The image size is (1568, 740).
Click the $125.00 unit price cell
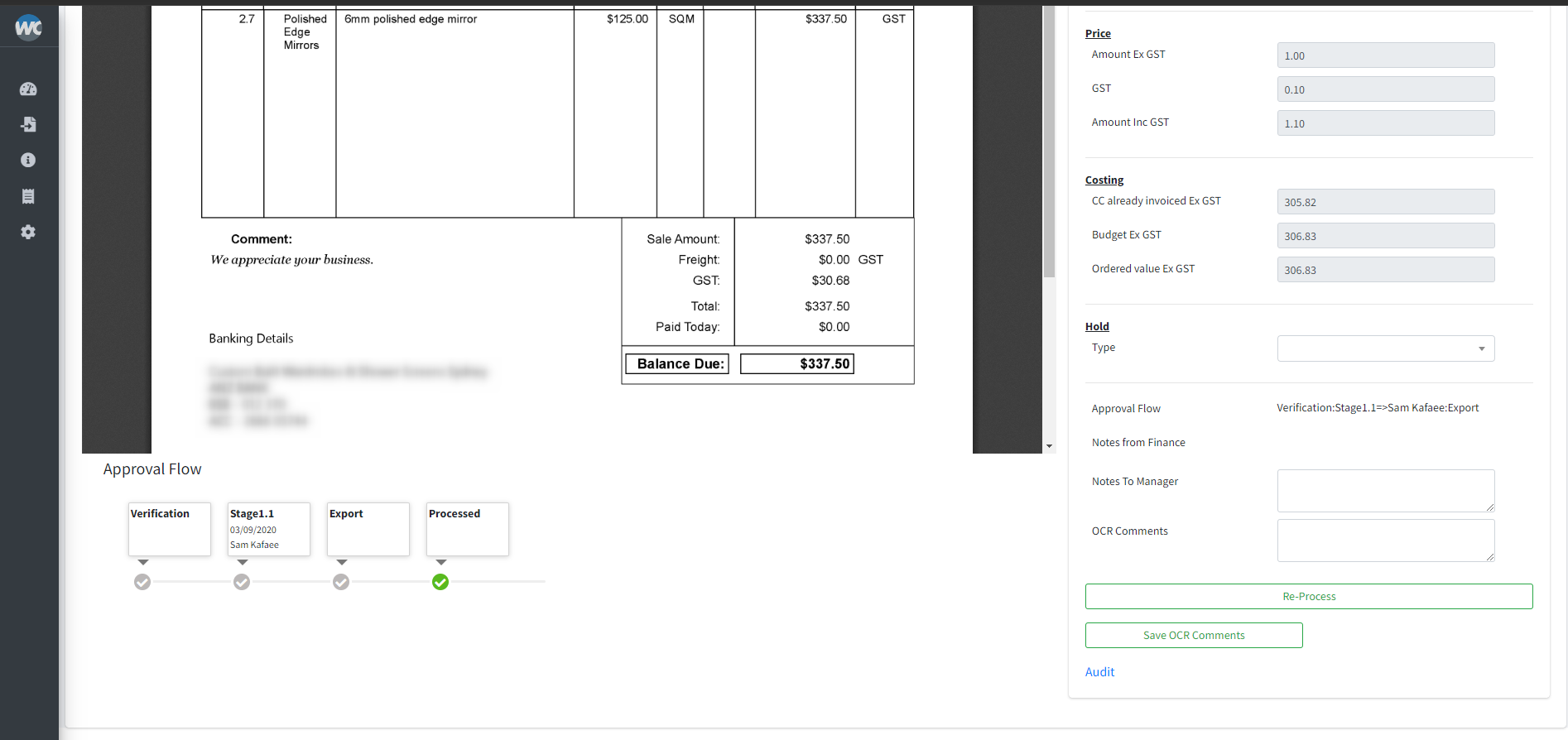point(627,19)
